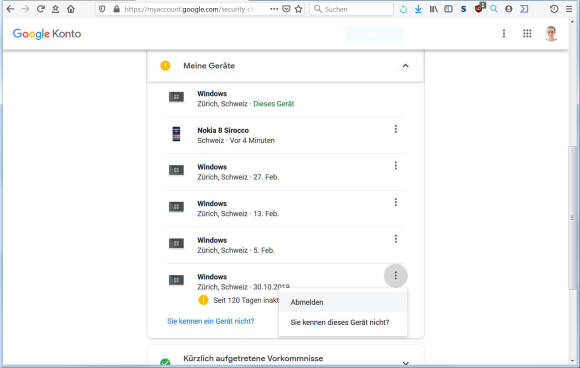Reload the current page
Screen dimensions: 580x368
point(40,9)
